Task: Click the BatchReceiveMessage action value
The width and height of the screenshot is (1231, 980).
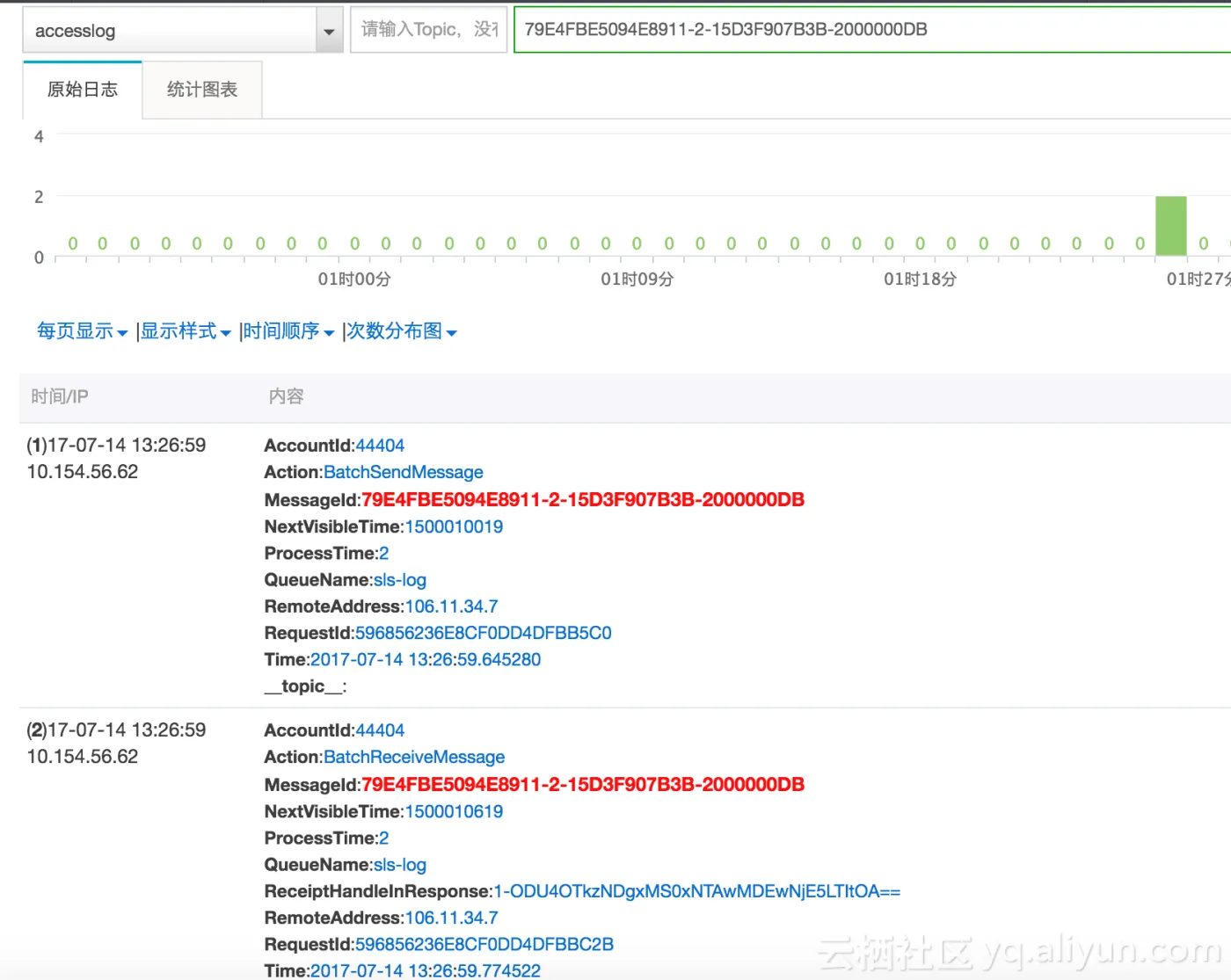Action: pyautogui.click(x=414, y=757)
